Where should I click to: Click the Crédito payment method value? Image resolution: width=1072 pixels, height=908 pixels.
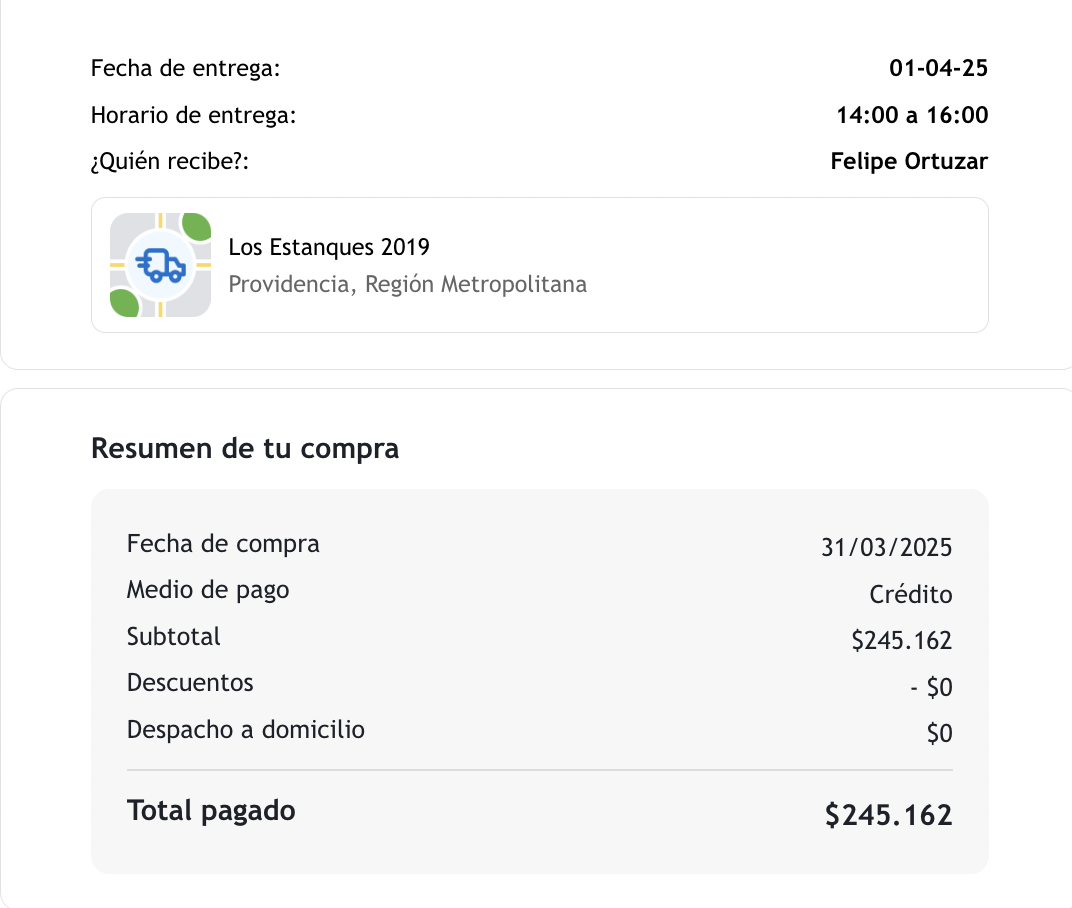(x=910, y=595)
